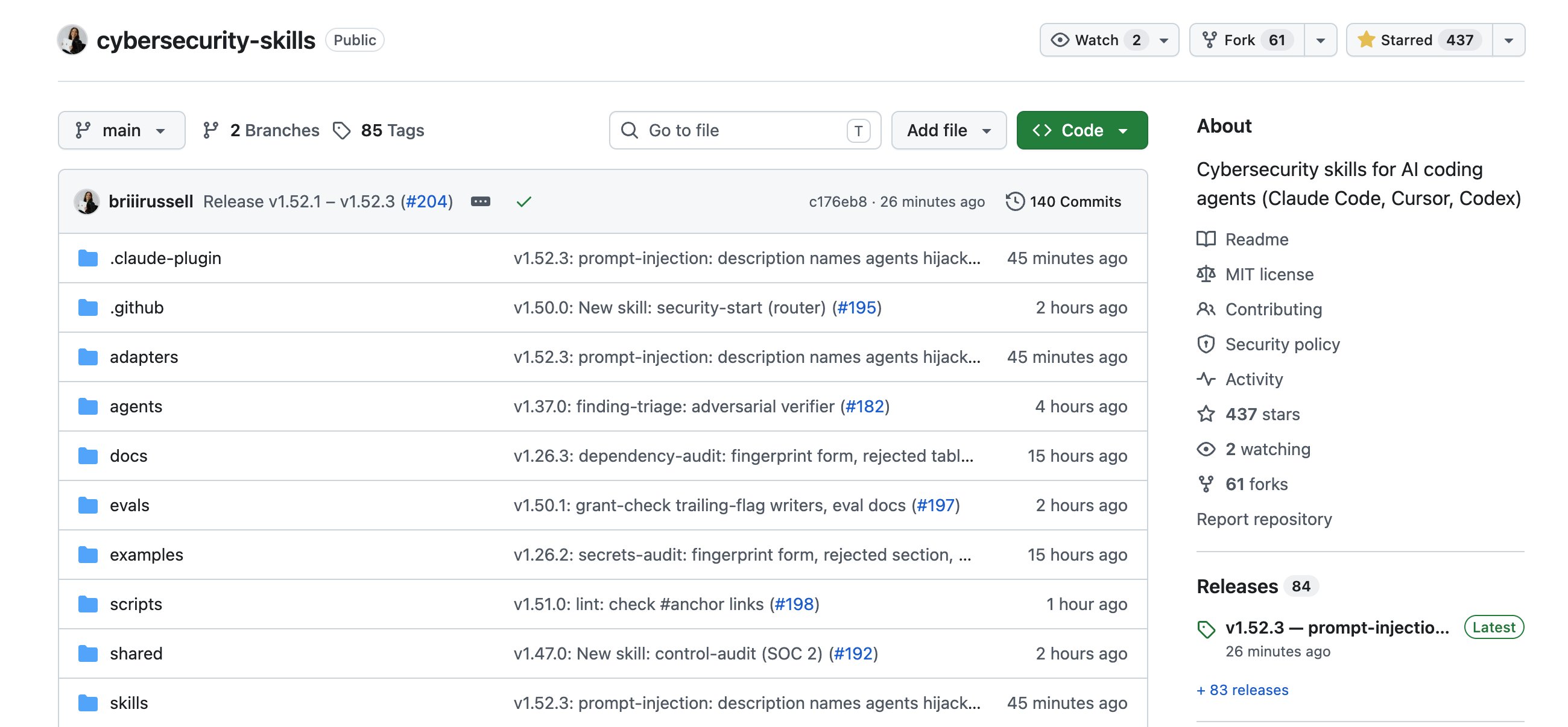Click the commit history clock icon

[1015, 201]
